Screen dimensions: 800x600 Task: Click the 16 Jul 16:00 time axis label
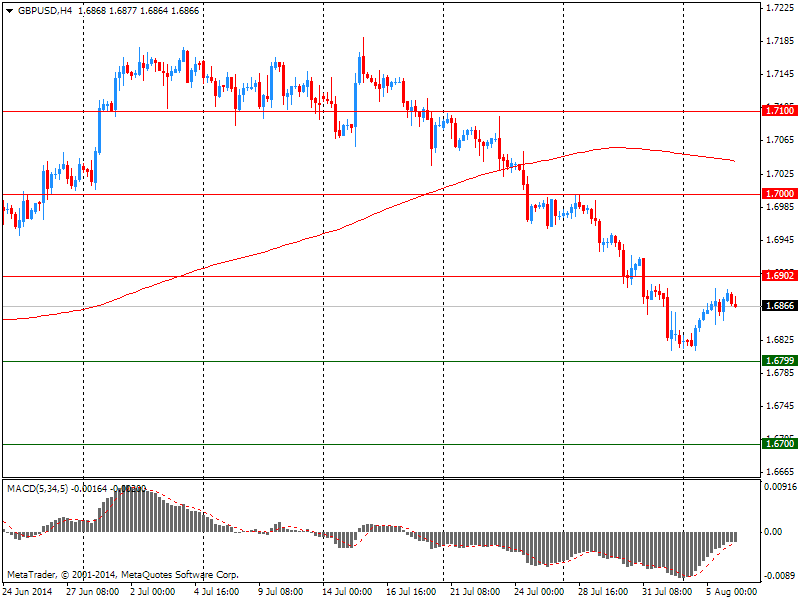pyautogui.click(x=411, y=592)
